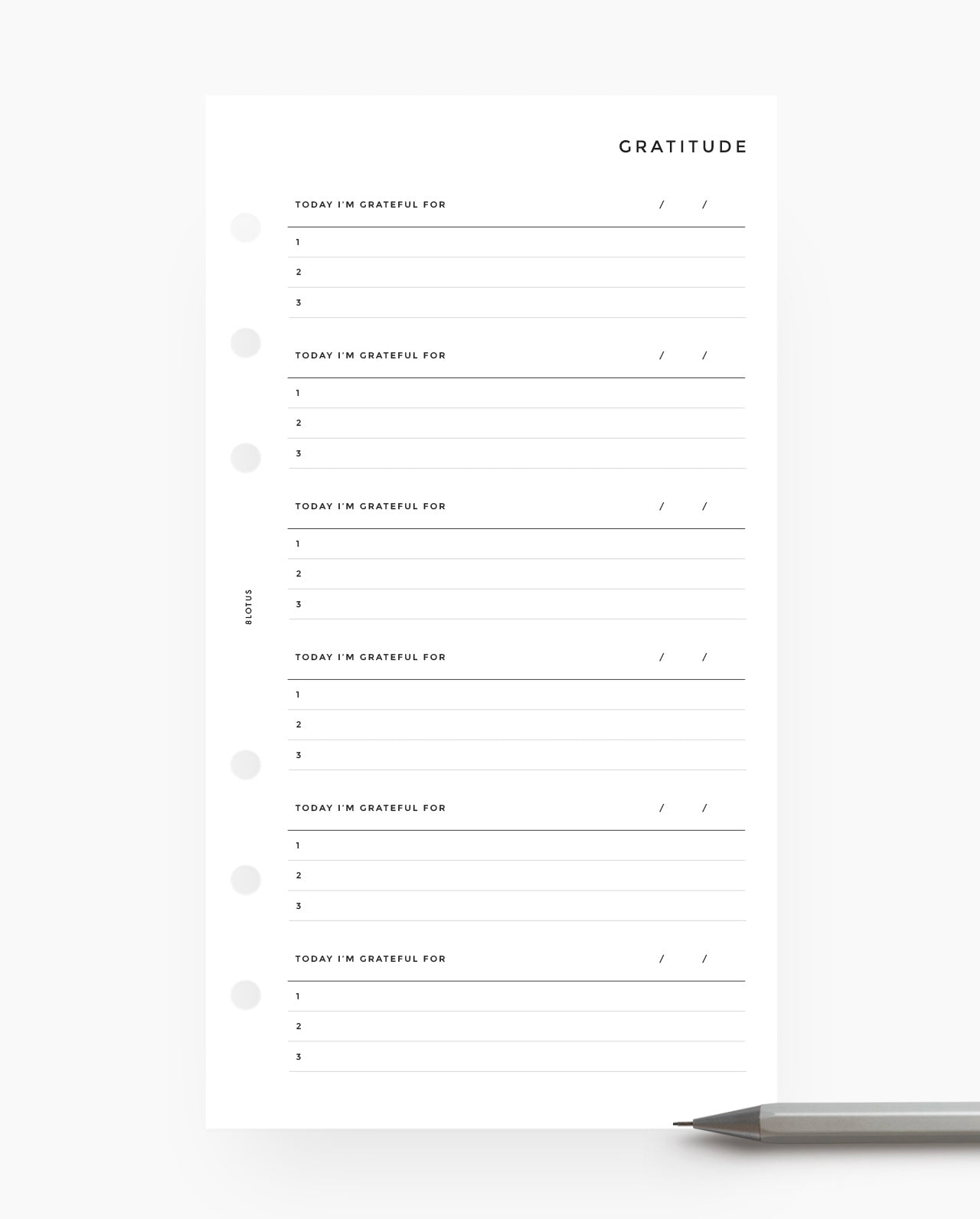Click the date field in the third section
The height and width of the screenshot is (1219, 980).
click(683, 506)
